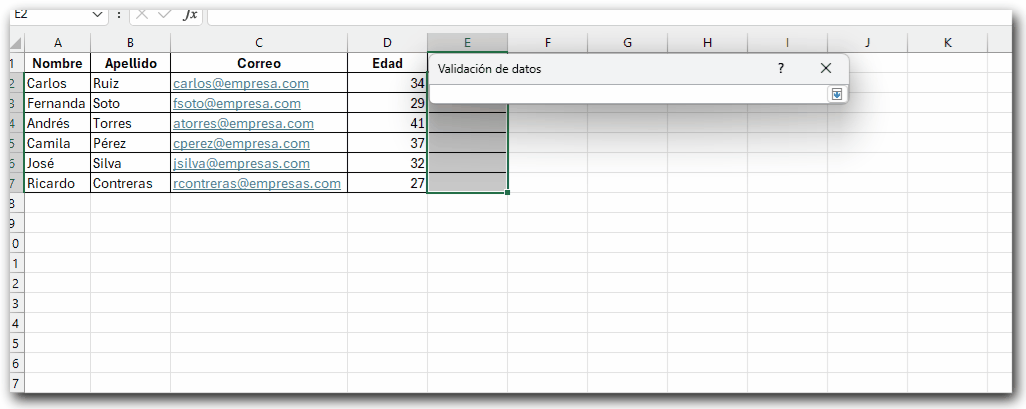Click the Insert Function fx icon

[190, 14]
